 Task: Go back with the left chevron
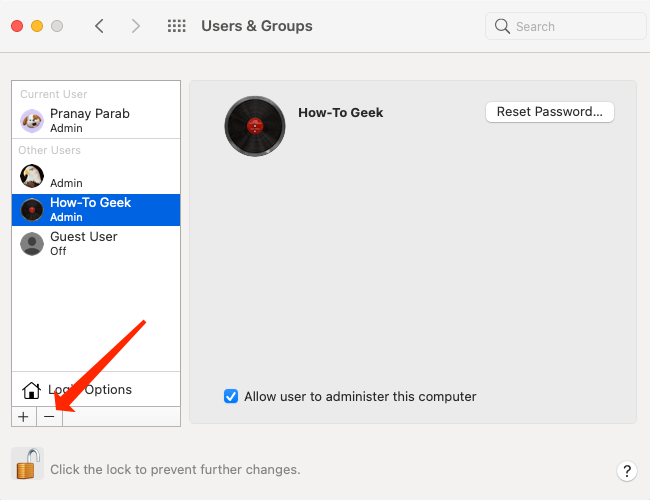(x=99, y=26)
